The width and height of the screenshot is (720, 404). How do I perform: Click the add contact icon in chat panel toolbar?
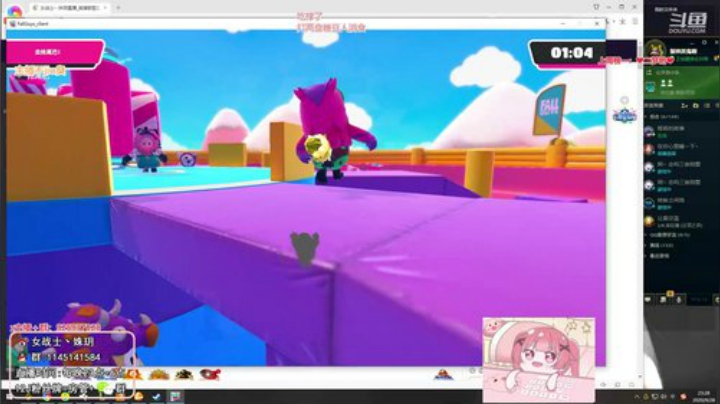tap(685, 106)
